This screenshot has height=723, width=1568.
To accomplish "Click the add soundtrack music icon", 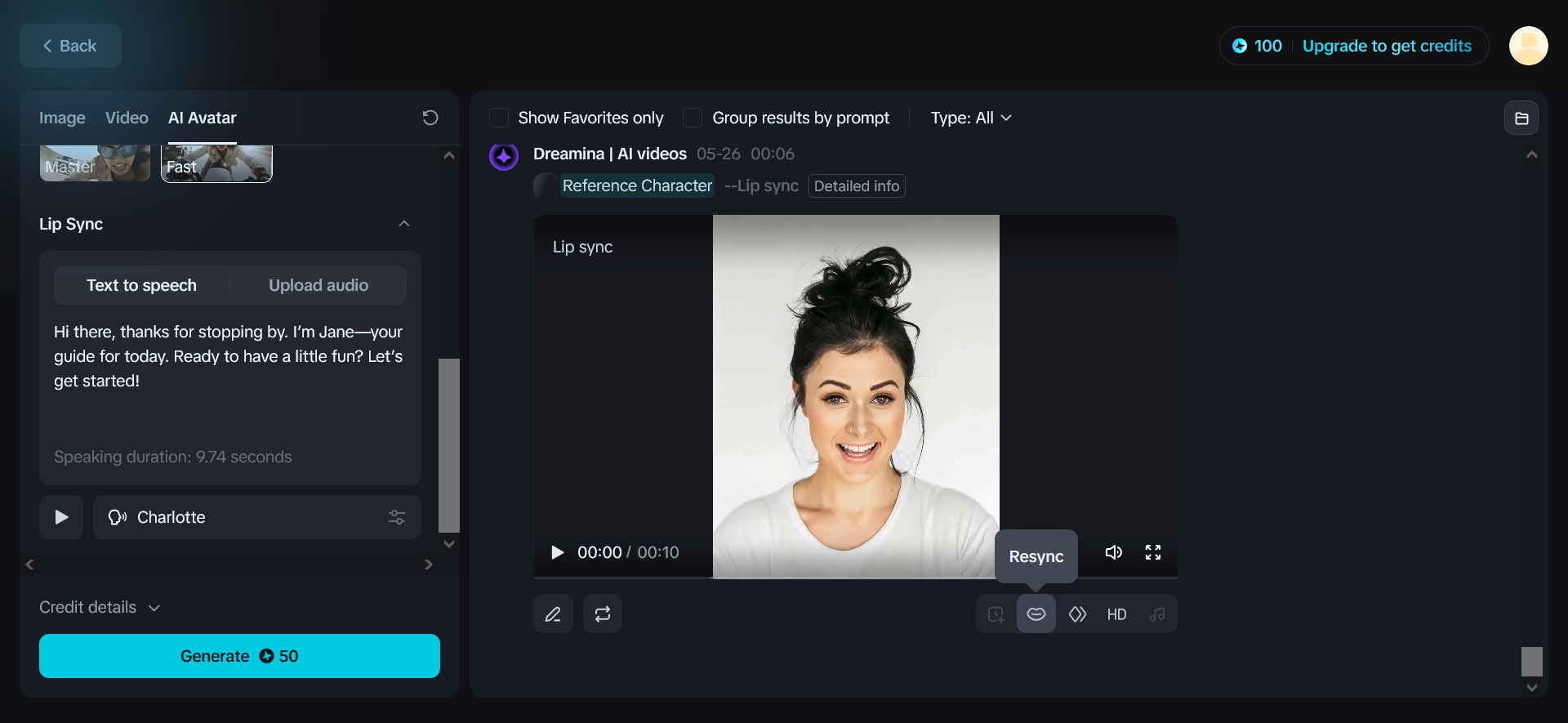I will [x=1157, y=614].
